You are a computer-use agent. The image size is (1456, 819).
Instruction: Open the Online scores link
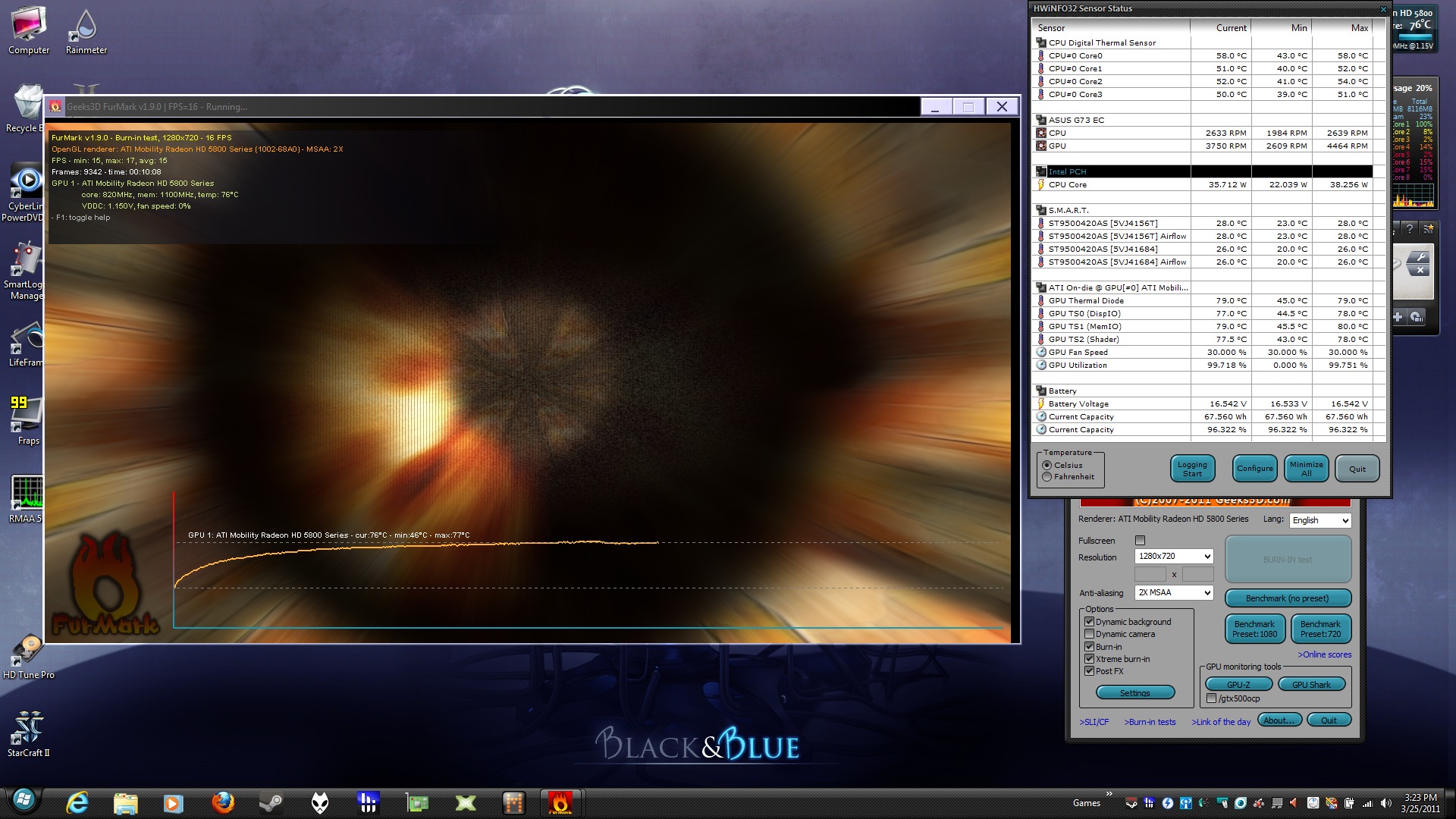pos(1324,654)
